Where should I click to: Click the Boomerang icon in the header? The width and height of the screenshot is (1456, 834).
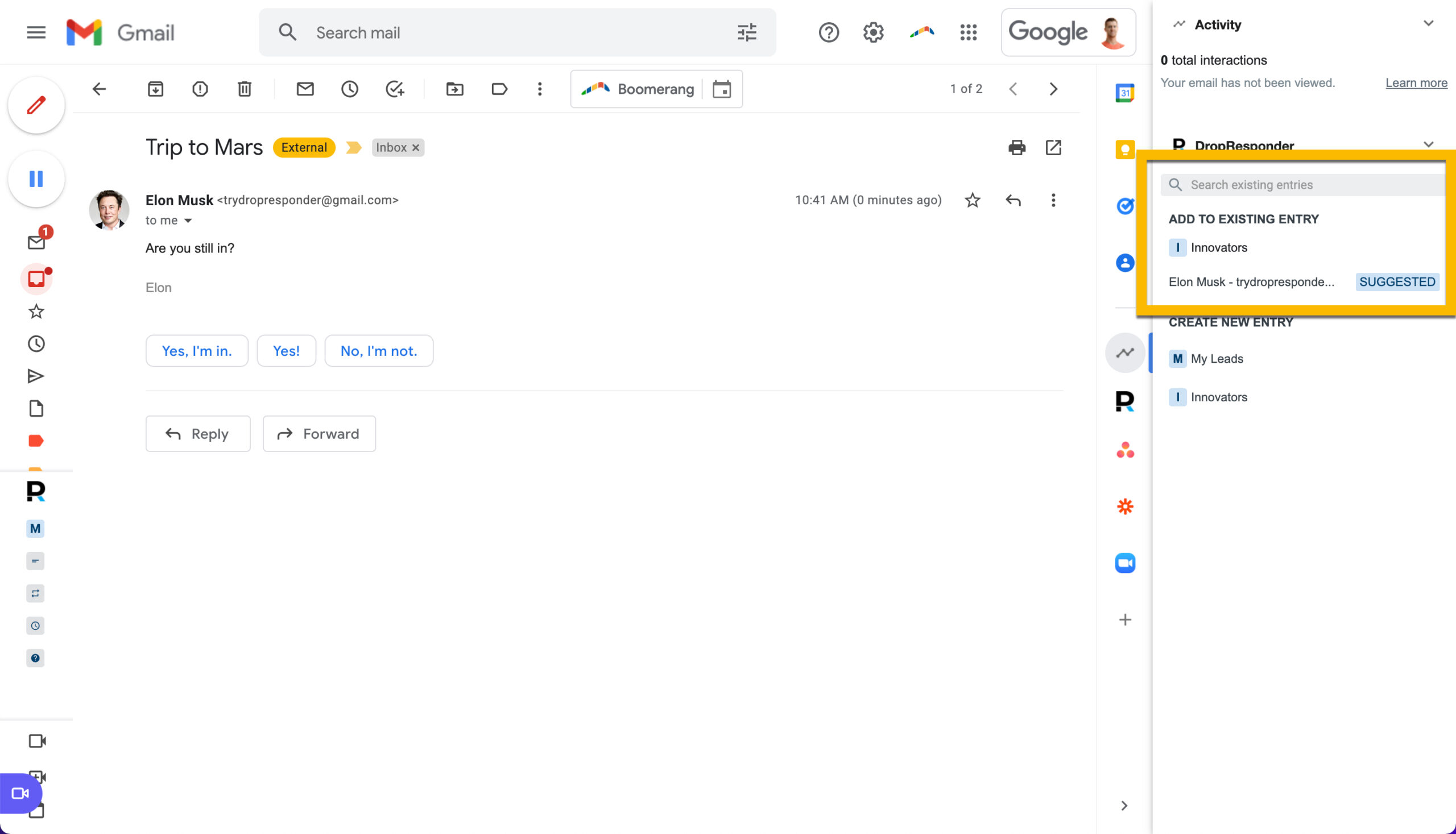tap(921, 32)
